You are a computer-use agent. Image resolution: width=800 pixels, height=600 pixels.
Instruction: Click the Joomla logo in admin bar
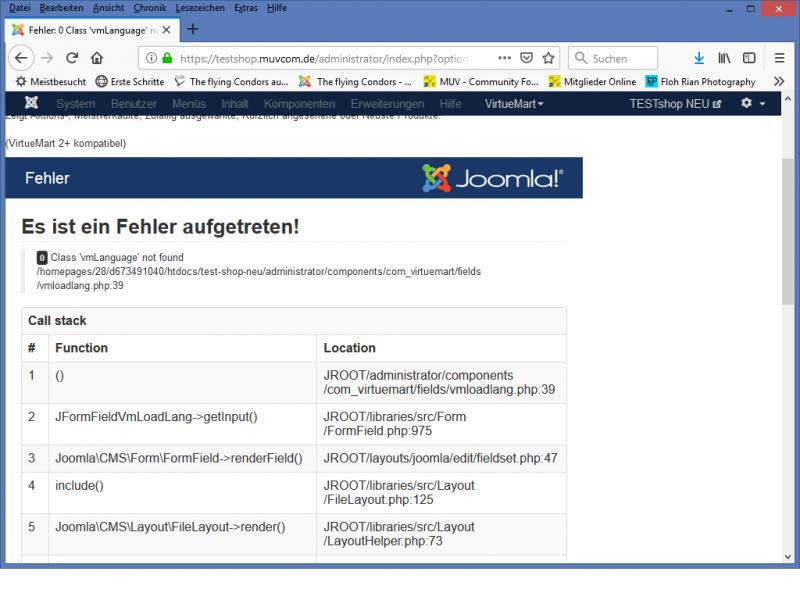pos(32,104)
